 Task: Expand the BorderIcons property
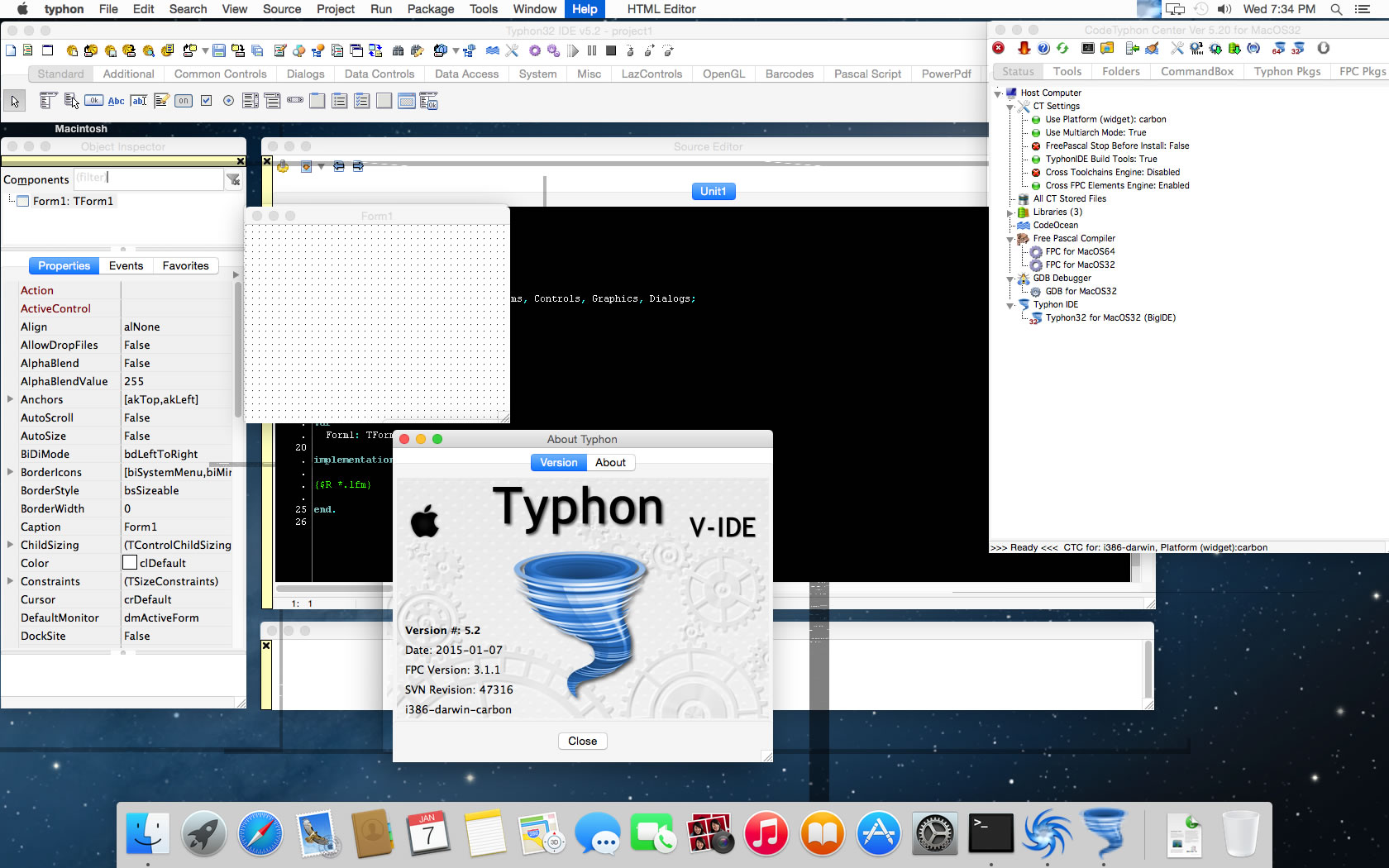pos(10,472)
